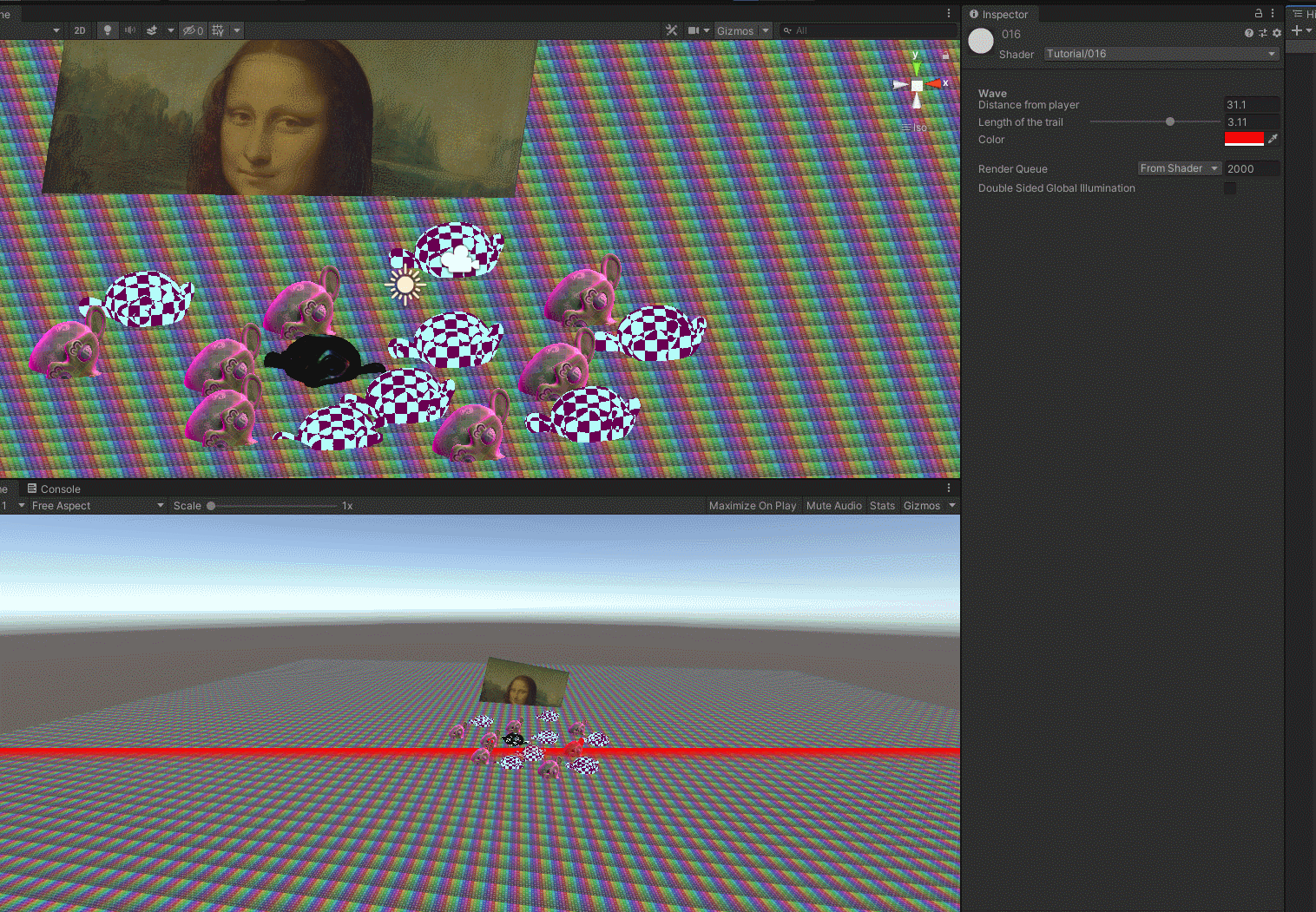Select the Inspector tab
The width and height of the screenshot is (1316, 912).
(x=999, y=14)
